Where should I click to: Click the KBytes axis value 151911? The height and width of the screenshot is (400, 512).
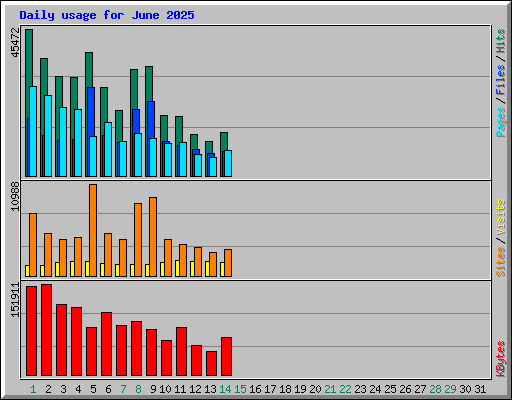click(15, 300)
